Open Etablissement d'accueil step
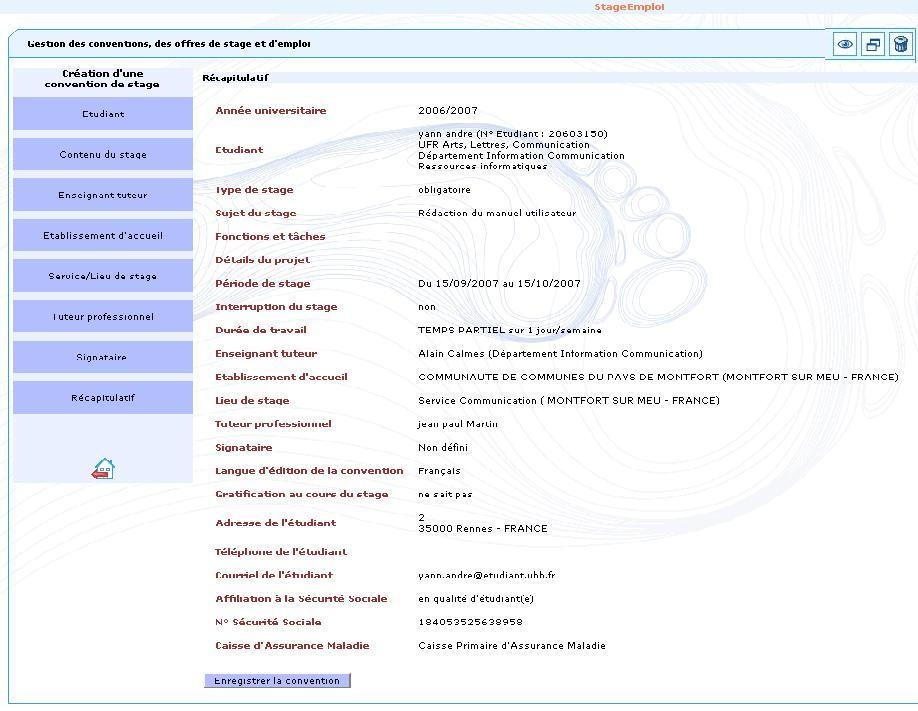This screenshot has width=918, height=711. coord(103,236)
